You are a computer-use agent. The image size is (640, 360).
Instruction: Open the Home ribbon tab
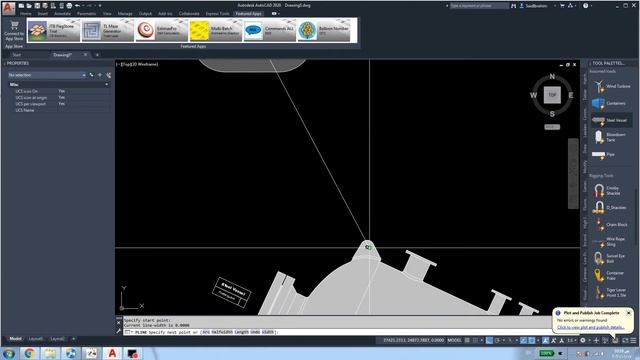tap(25, 13)
